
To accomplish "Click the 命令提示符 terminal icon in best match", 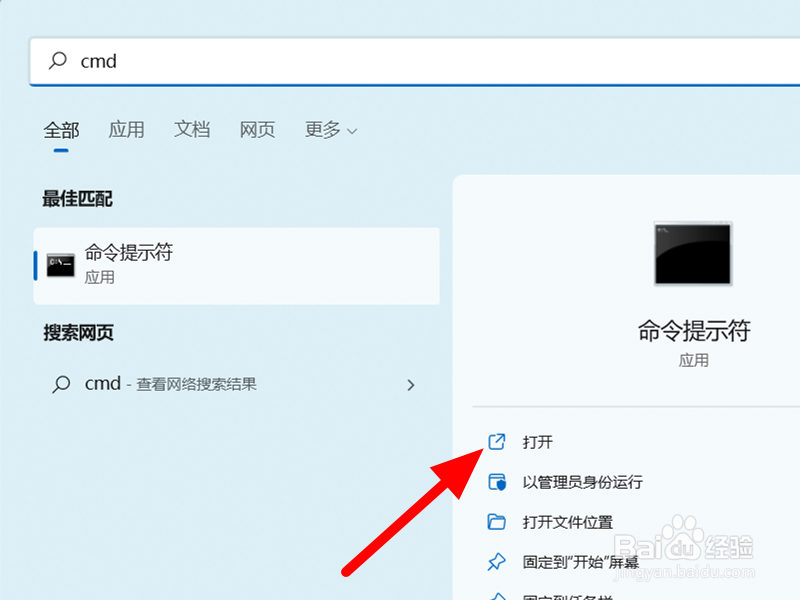I will tap(57, 265).
